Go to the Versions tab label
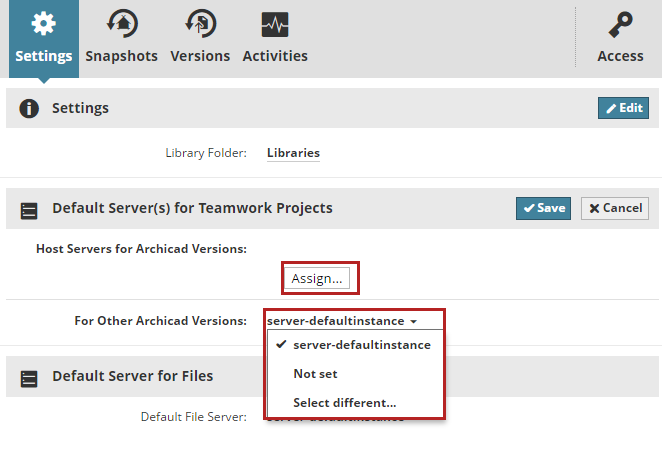Viewport: 662px width, 469px height. tap(200, 56)
